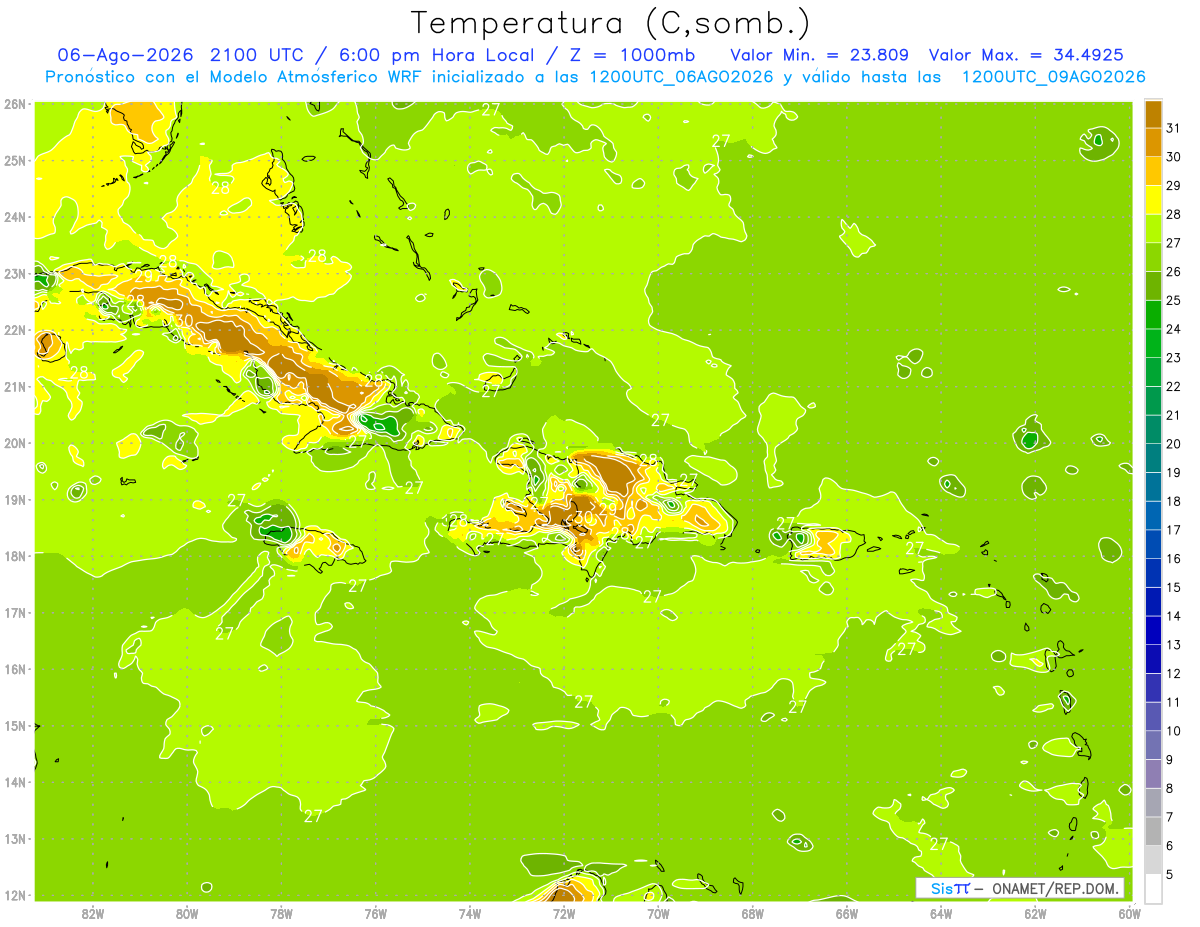Click the '72W' longitude axis label
The width and height of the screenshot is (1200, 927).
coord(563,914)
